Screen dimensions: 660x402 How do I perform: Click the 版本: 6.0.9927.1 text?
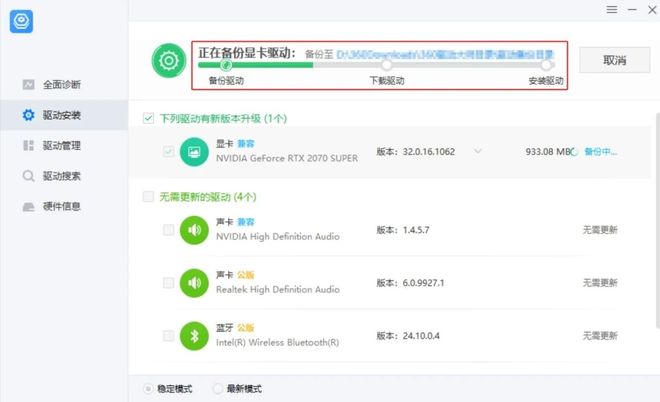pyautogui.click(x=410, y=283)
